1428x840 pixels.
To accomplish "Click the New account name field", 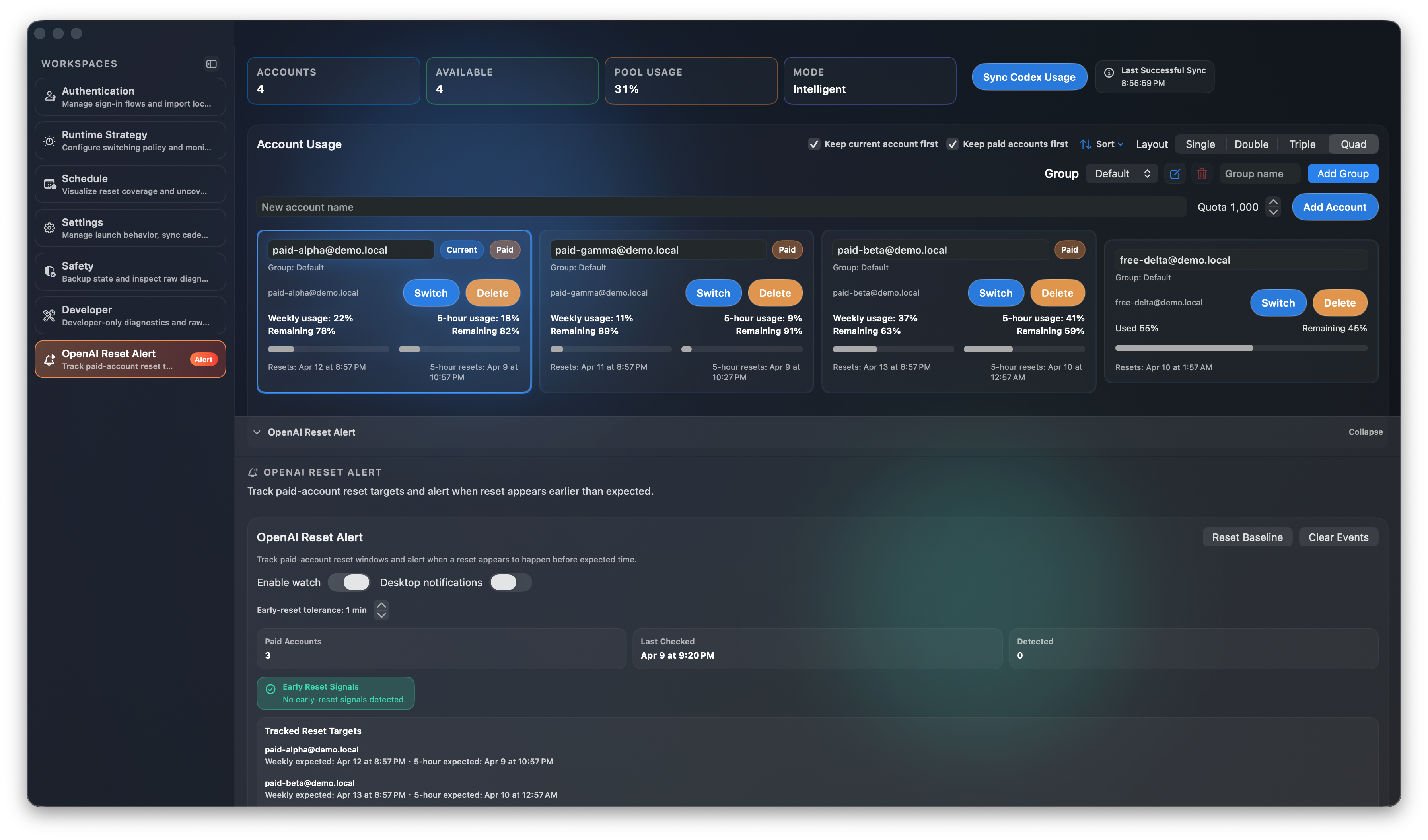I will 722,207.
